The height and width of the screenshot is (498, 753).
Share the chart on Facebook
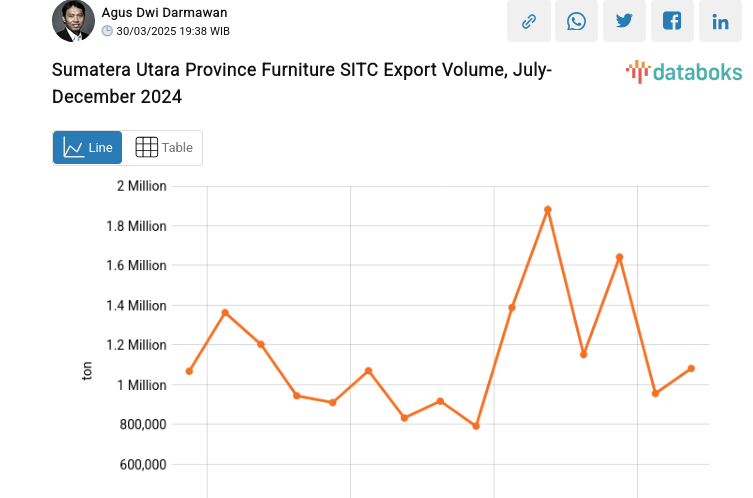pyautogui.click(x=673, y=21)
